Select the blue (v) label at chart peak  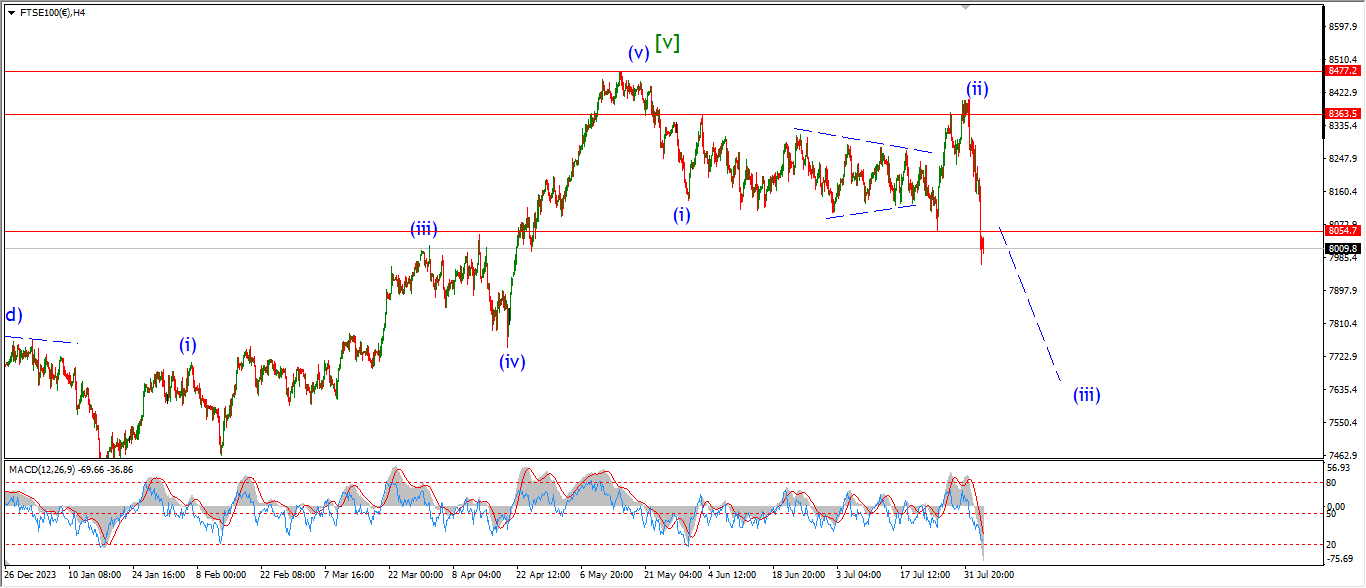[638, 53]
